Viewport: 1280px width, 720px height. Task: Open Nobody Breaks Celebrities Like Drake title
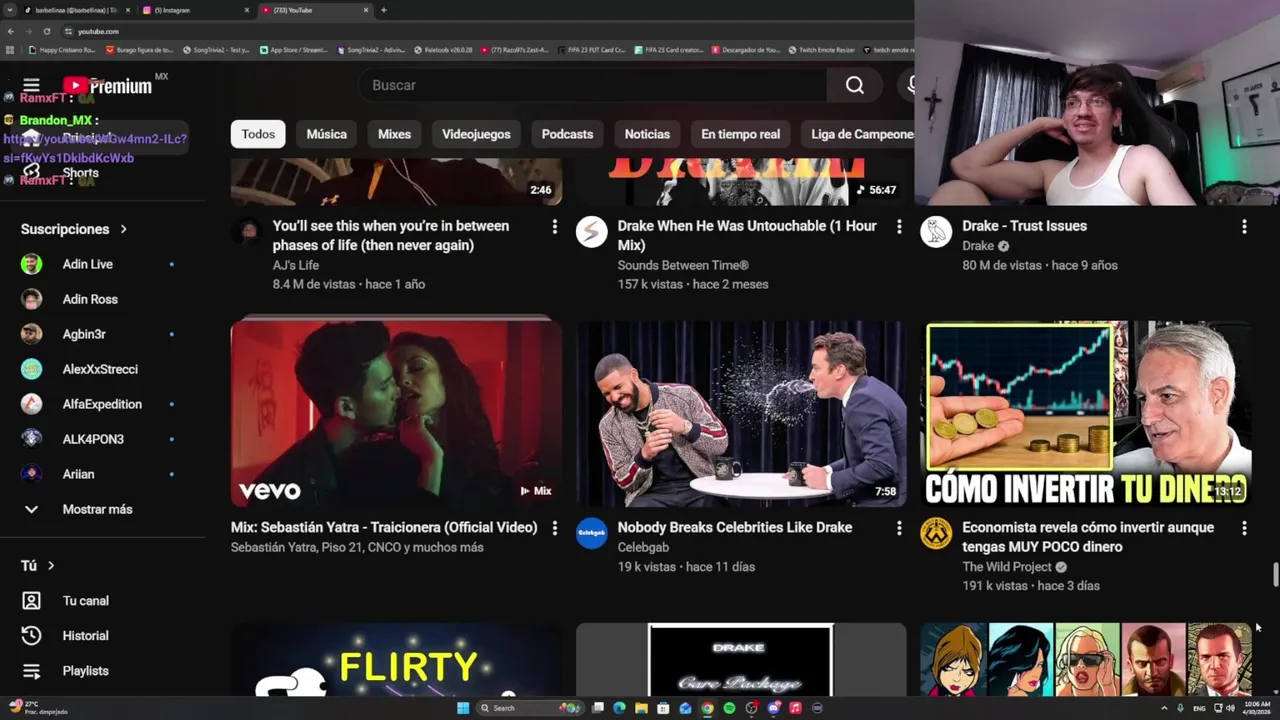[735, 527]
